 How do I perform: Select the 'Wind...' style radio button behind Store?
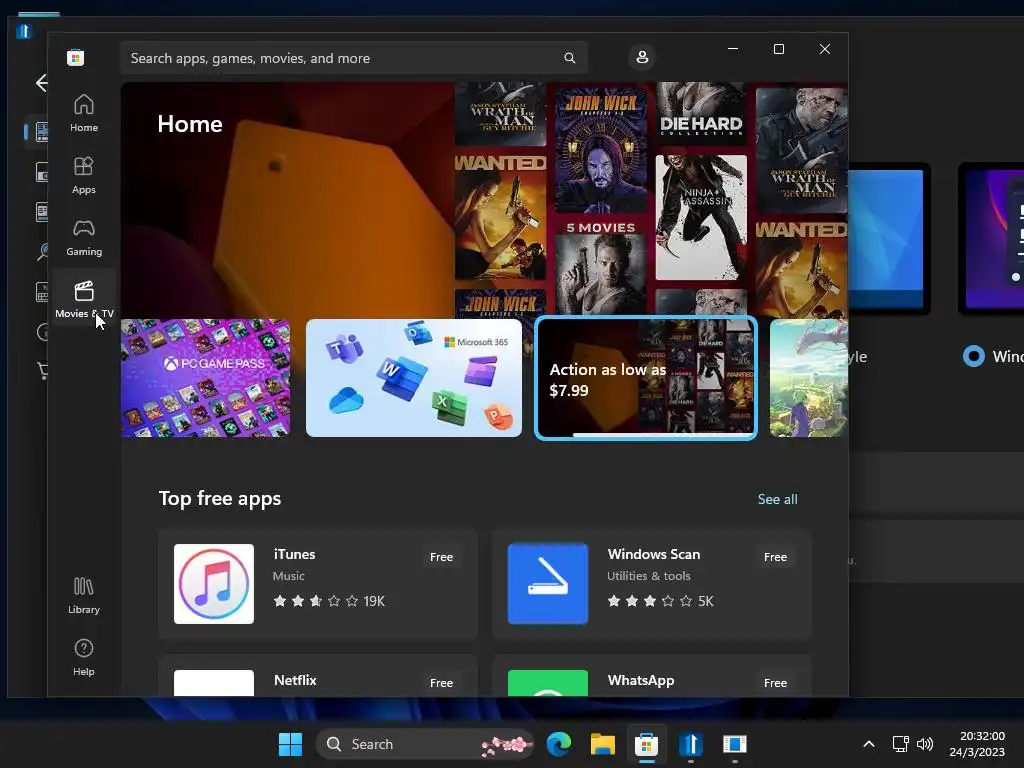coord(974,356)
